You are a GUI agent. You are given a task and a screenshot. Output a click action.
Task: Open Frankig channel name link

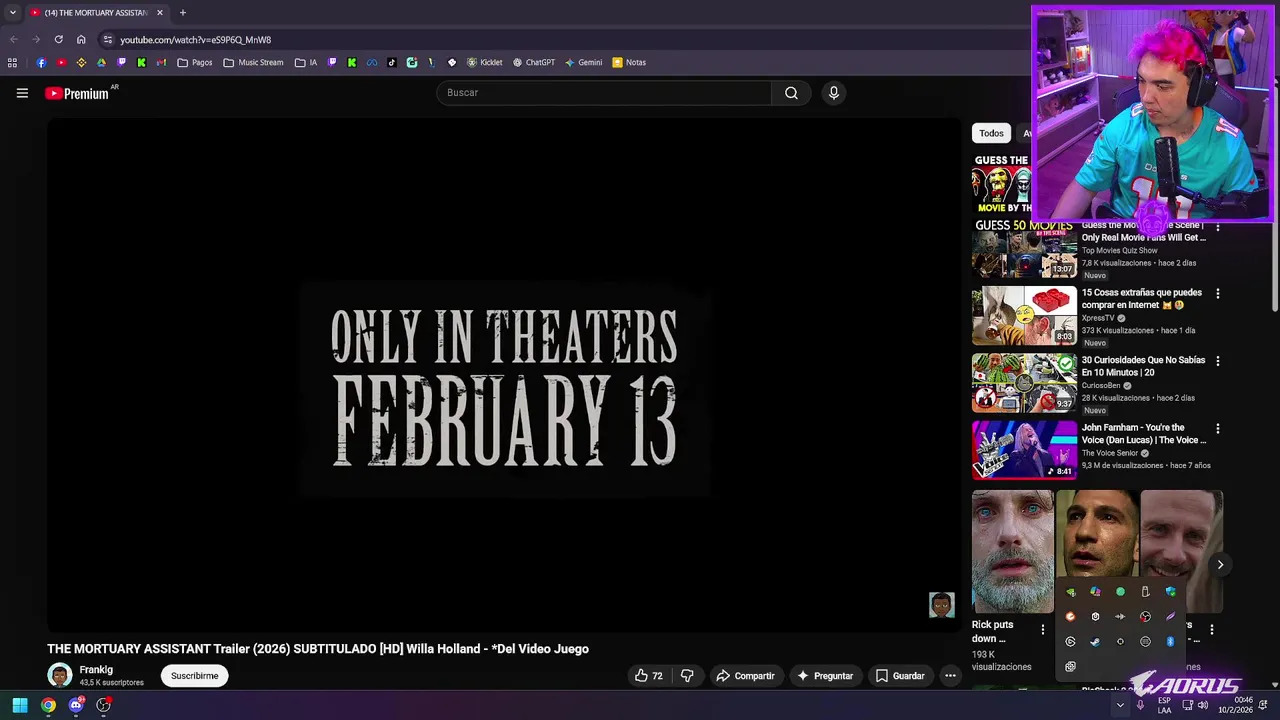click(x=96, y=670)
